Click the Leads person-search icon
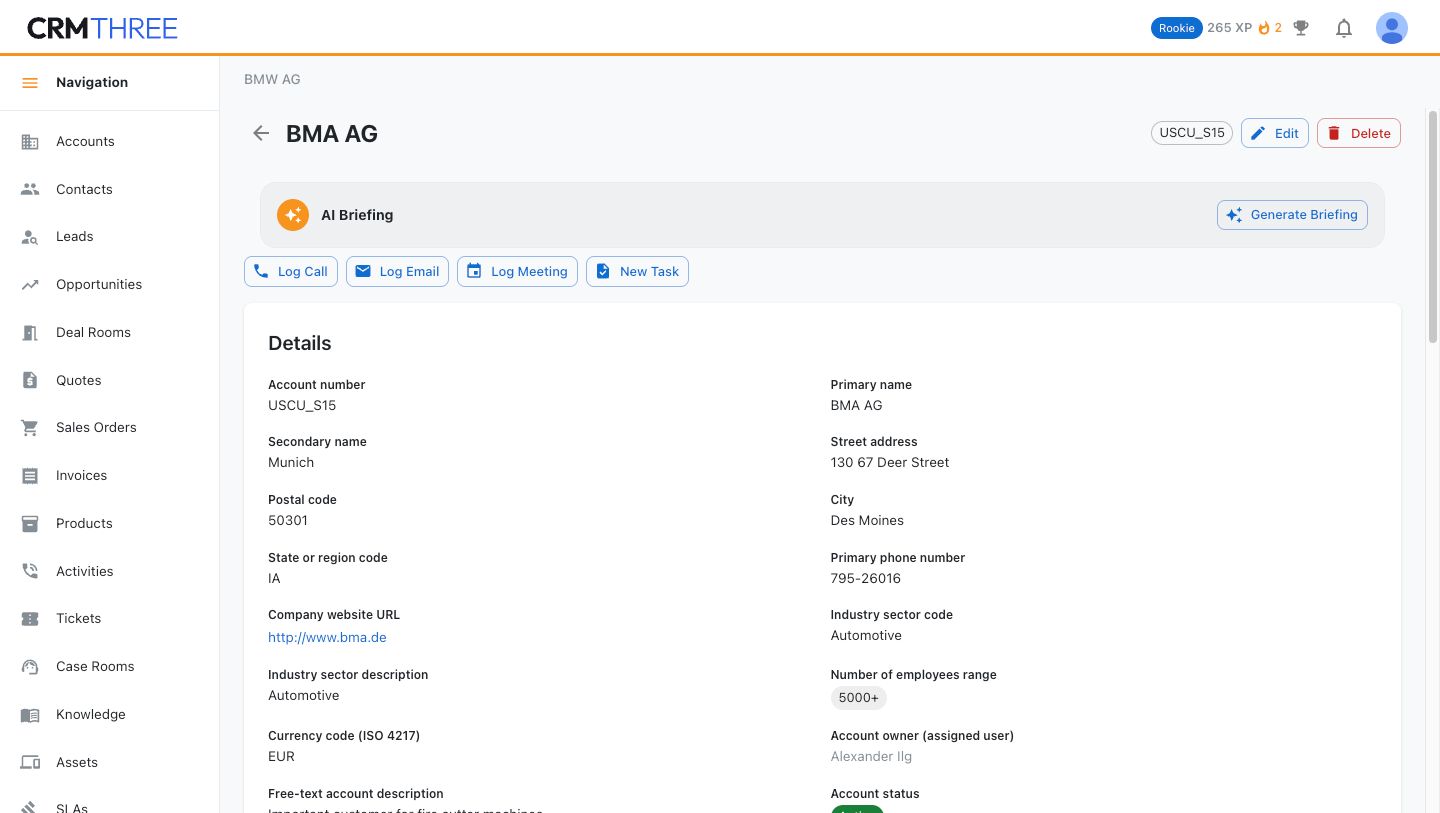The height and width of the screenshot is (813, 1440). (x=30, y=237)
